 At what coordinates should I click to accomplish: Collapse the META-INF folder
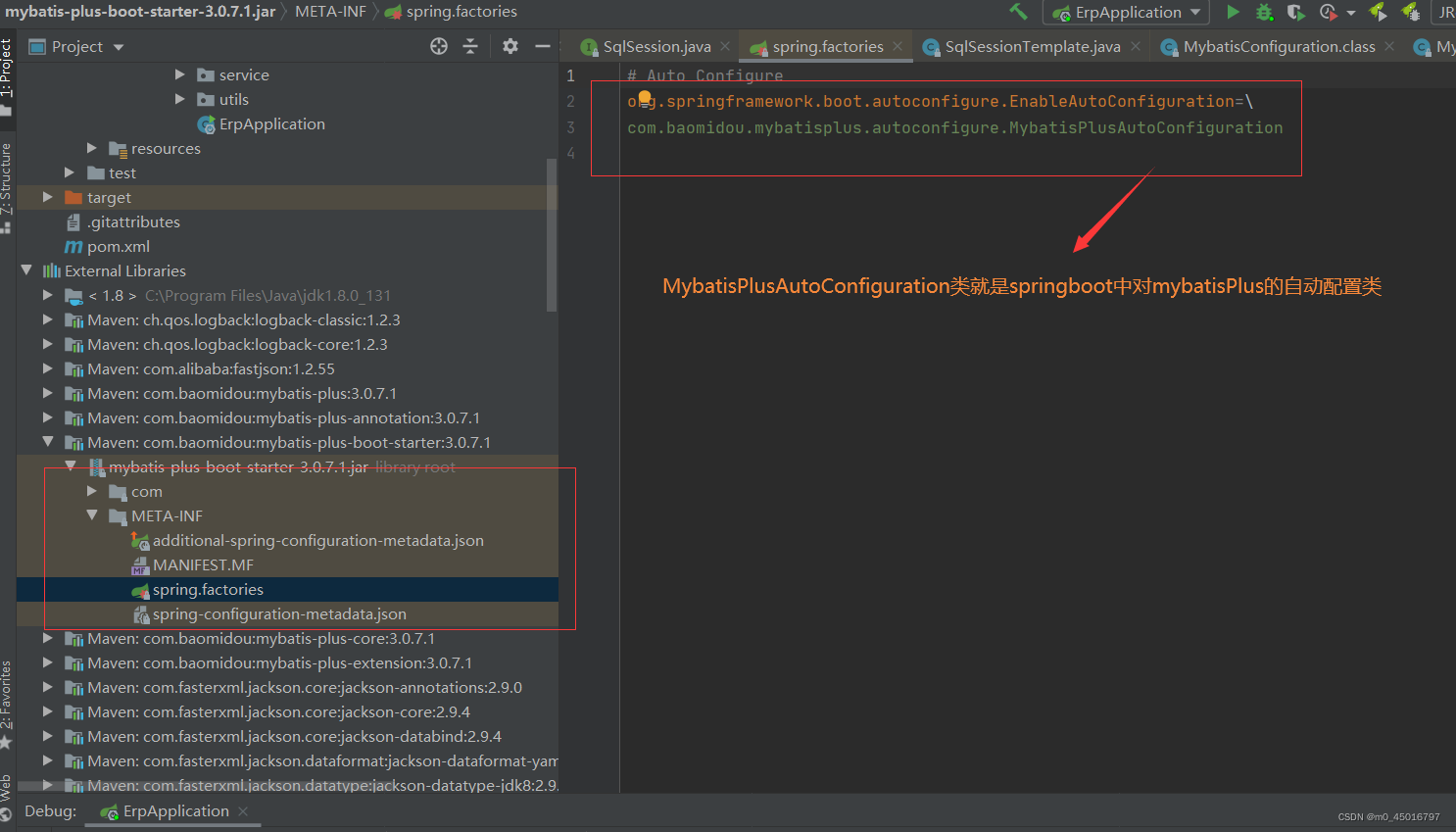point(93,515)
